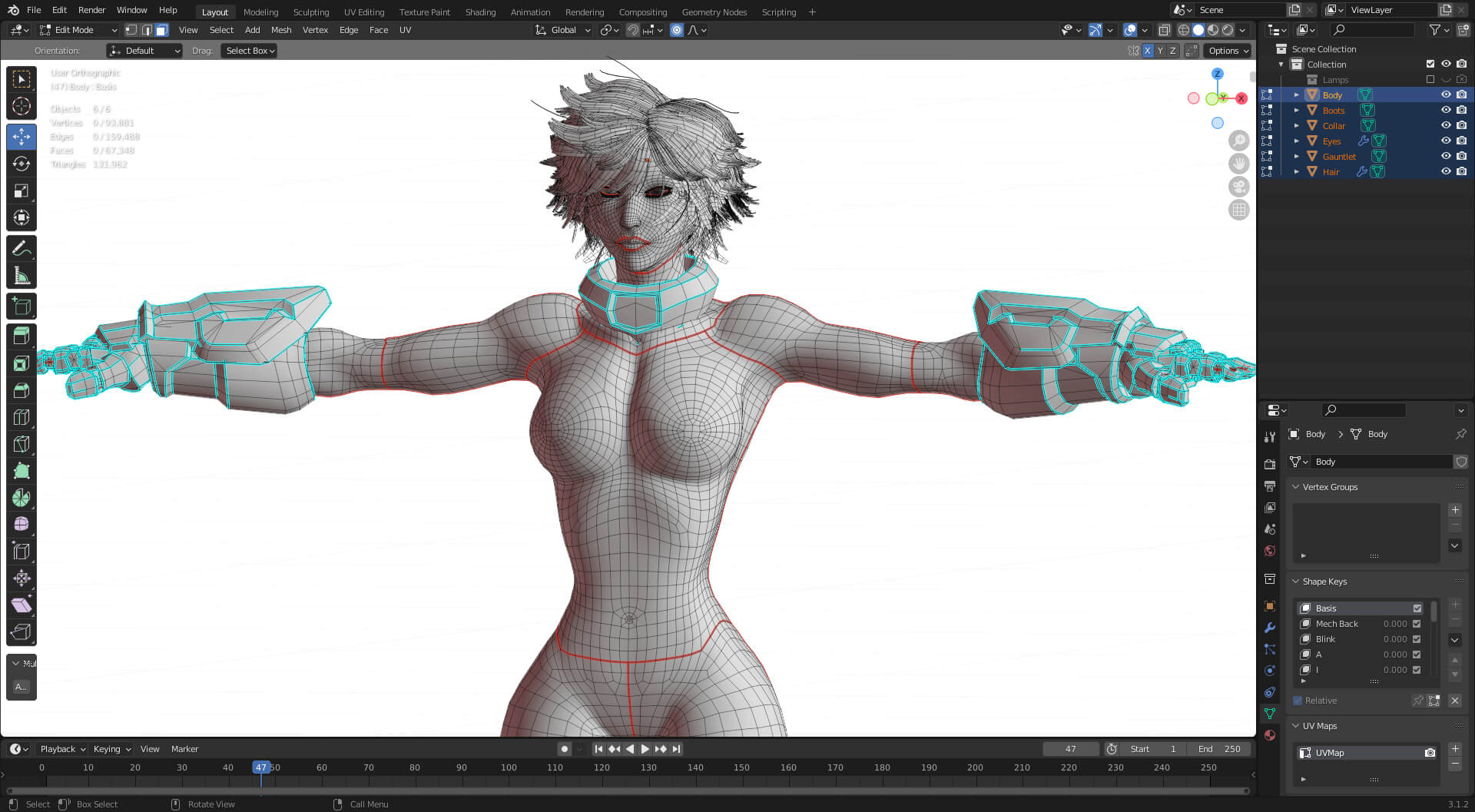This screenshot has width=1475, height=812.
Task: Open the Keying popover
Action: coord(111,749)
